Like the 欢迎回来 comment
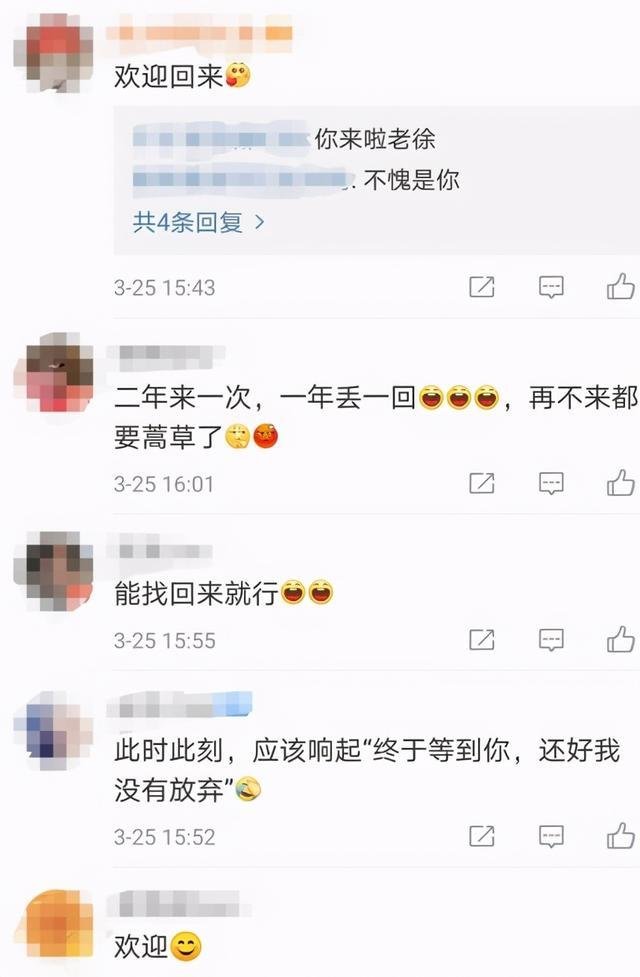 621,287
